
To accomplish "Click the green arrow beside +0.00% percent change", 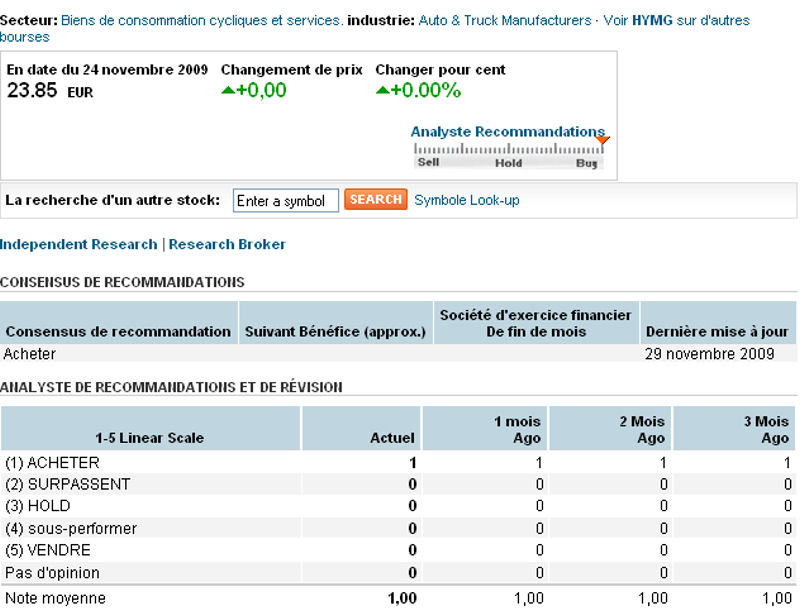I will 382,90.
